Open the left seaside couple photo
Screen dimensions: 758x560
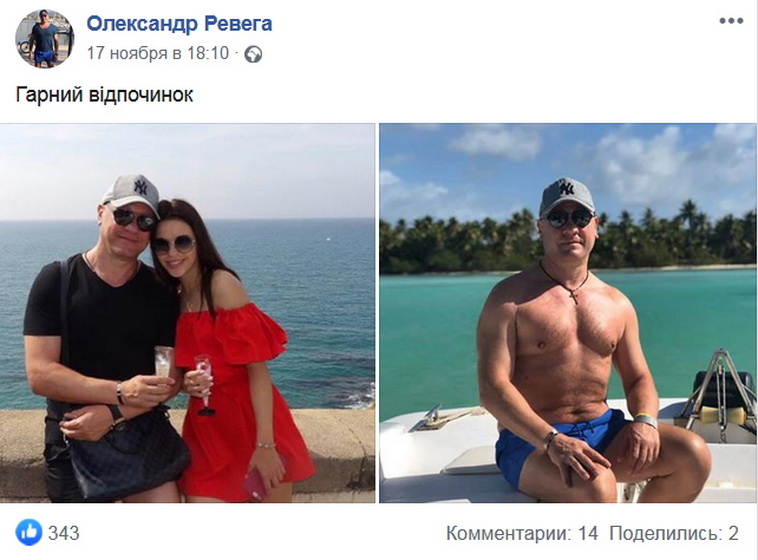(187, 313)
